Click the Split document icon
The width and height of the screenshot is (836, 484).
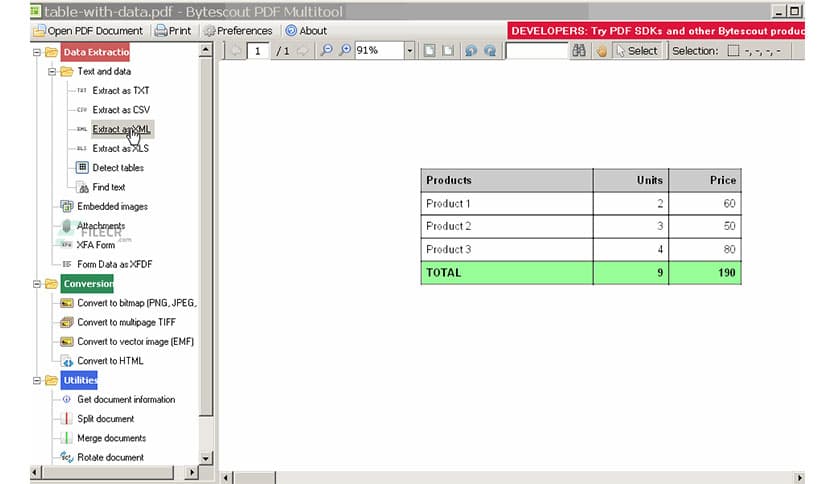(x=67, y=418)
